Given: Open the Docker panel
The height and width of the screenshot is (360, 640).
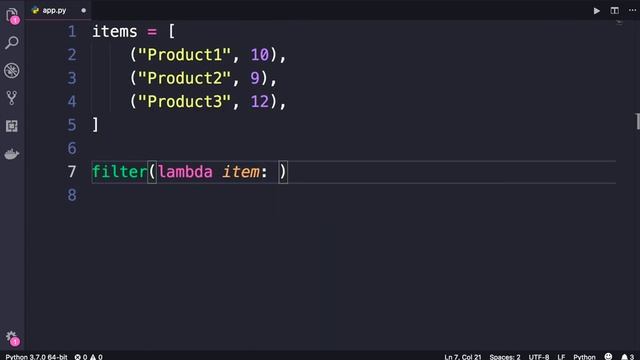Looking at the screenshot, I should pyautogui.click(x=12, y=154).
